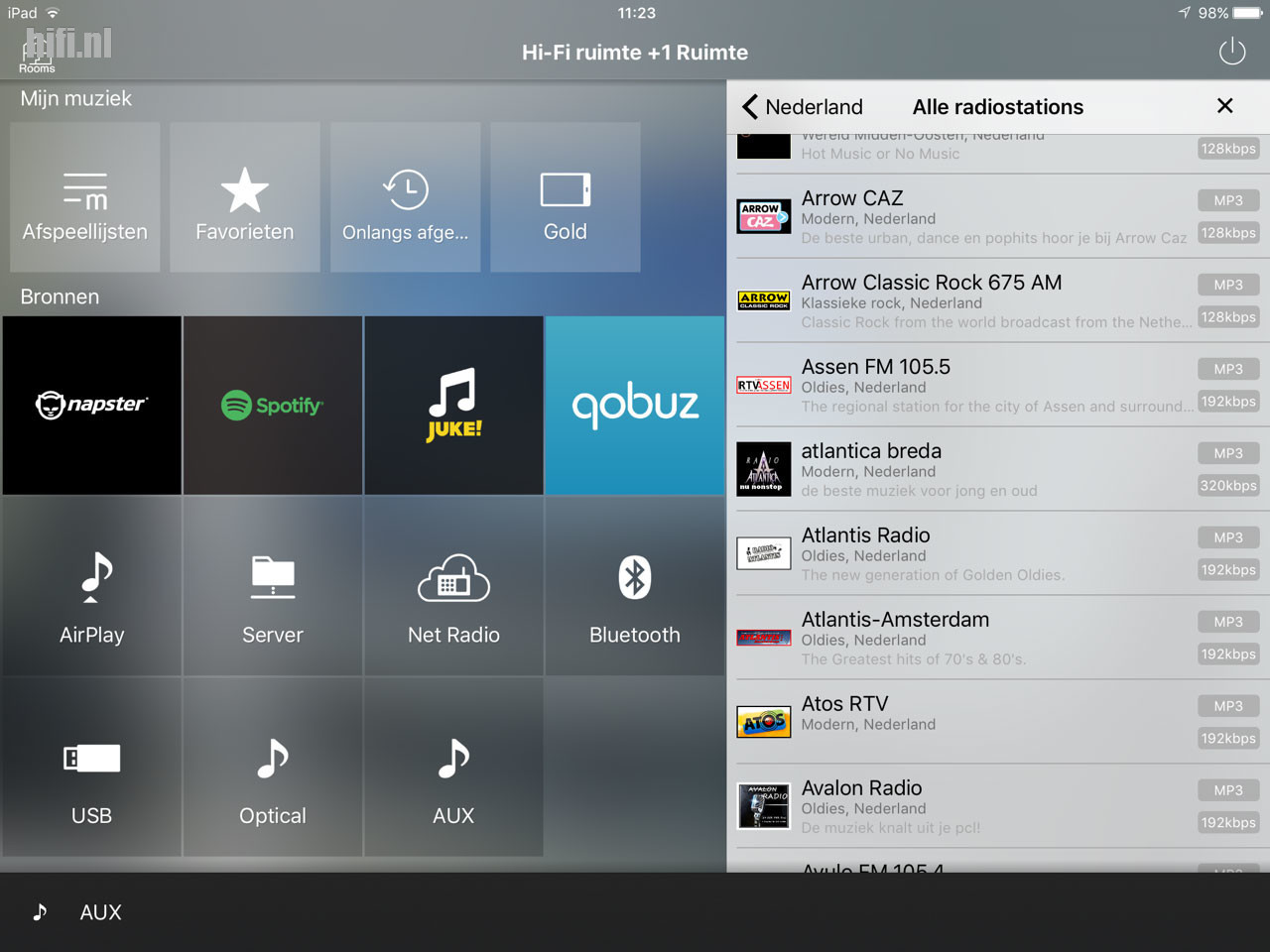Tap the Mijn muziek heading

[x=76, y=98]
